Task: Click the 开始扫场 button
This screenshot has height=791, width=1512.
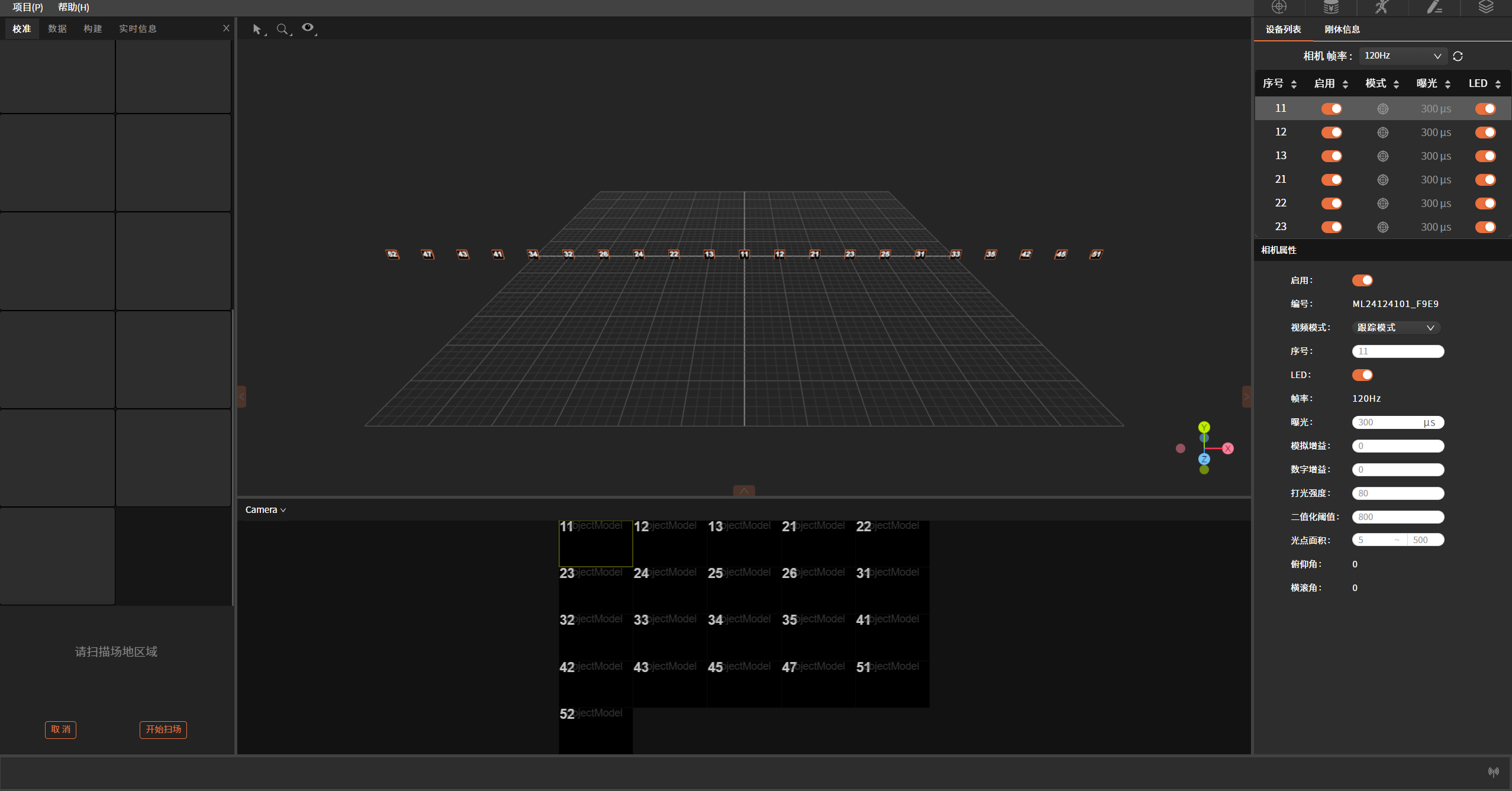Action: [x=163, y=729]
